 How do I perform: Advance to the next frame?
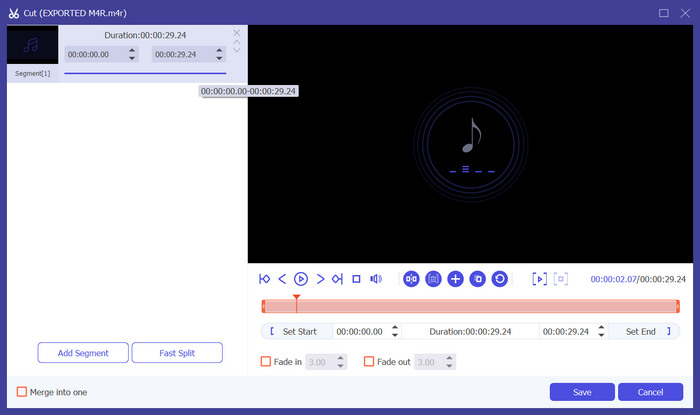coord(320,279)
